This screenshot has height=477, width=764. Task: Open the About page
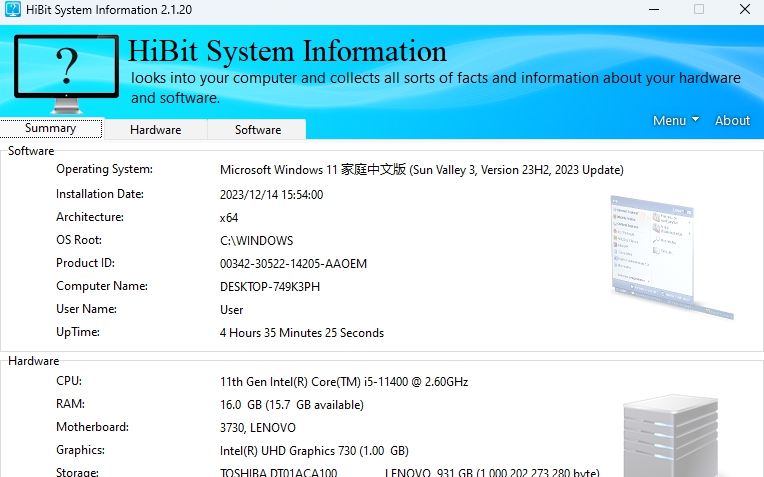coord(732,120)
